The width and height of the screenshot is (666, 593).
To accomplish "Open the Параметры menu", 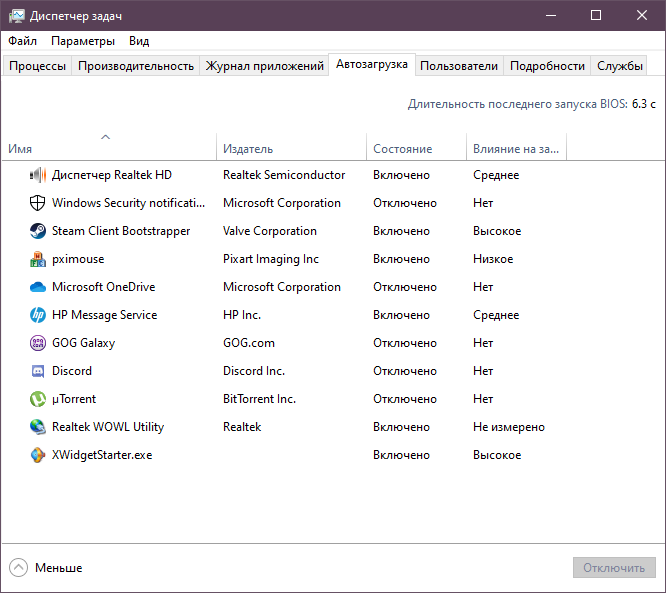I will 83,41.
